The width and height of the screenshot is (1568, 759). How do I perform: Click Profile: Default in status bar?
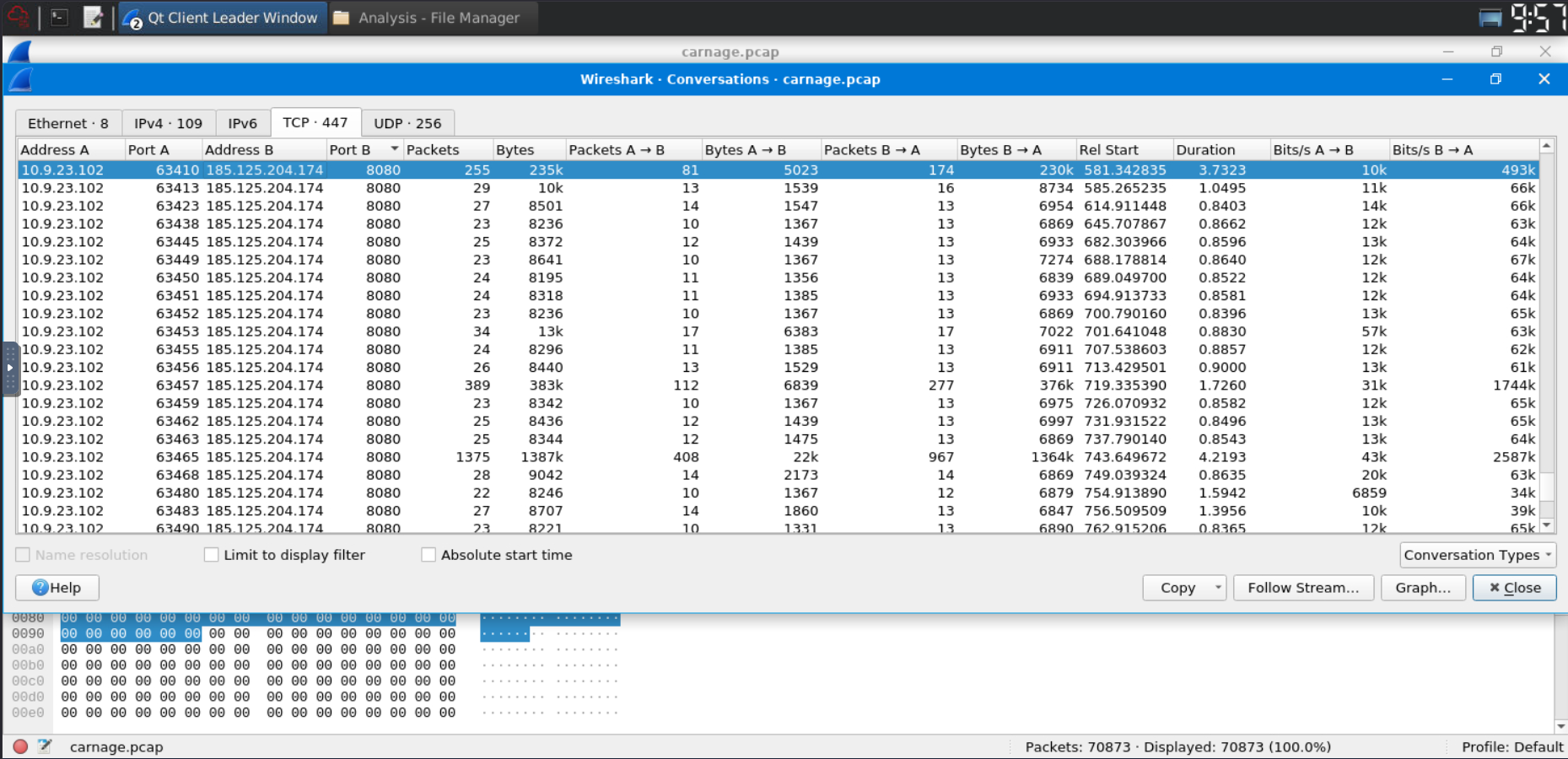tap(1512, 746)
